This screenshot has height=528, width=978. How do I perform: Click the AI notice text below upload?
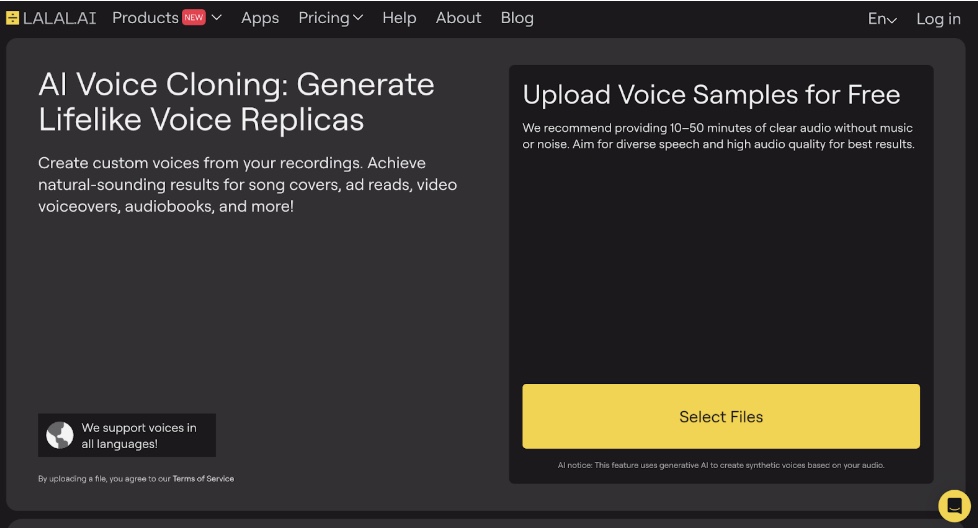(721, 465)
